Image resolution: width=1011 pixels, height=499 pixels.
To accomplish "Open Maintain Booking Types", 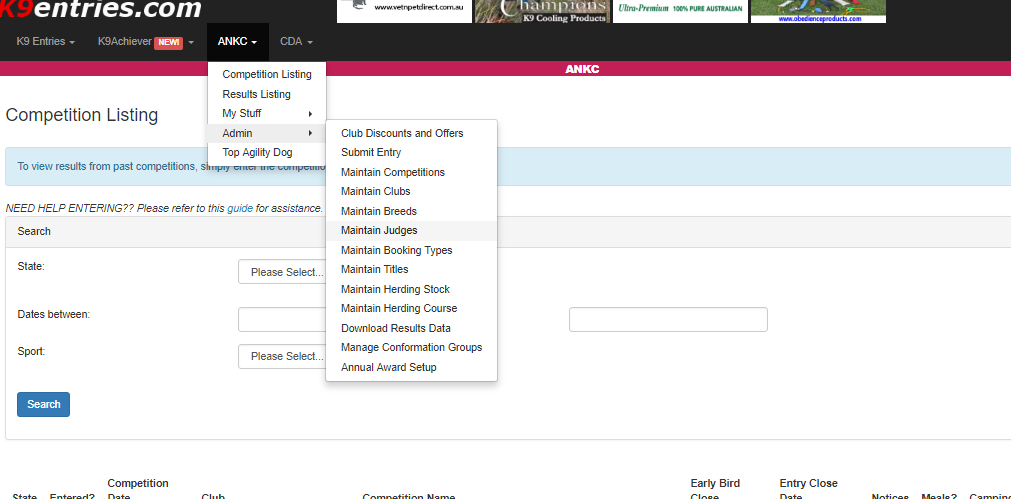I will click(x=411, y=250).
